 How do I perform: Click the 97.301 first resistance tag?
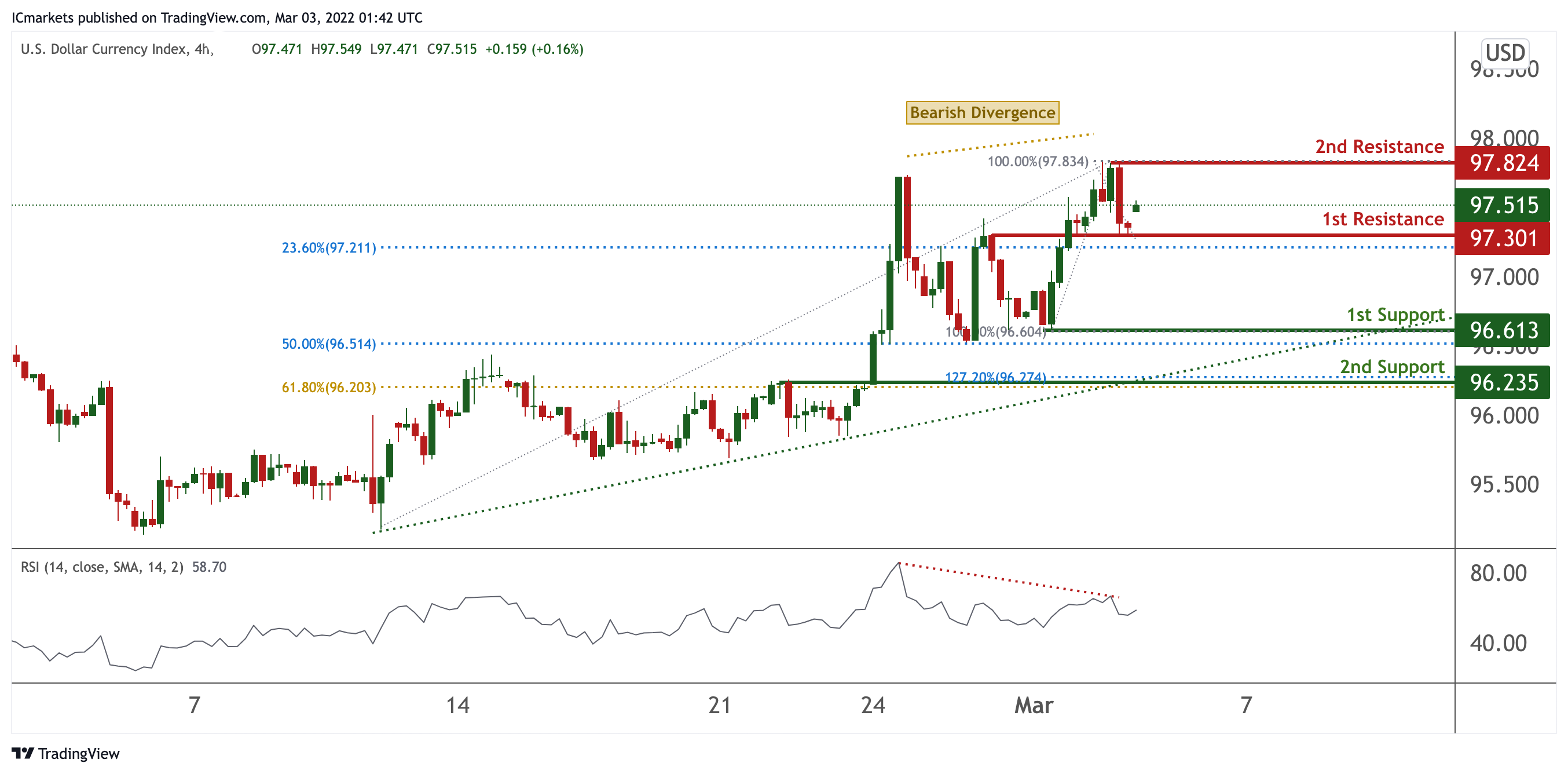click(x=1502, y=238)
